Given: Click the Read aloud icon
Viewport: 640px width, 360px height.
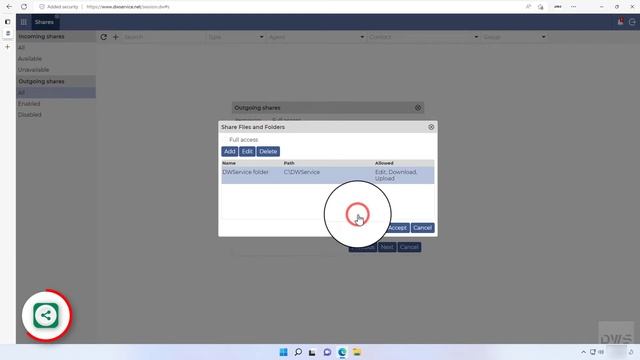Looking at the screenshot, I should coord(528,7).
